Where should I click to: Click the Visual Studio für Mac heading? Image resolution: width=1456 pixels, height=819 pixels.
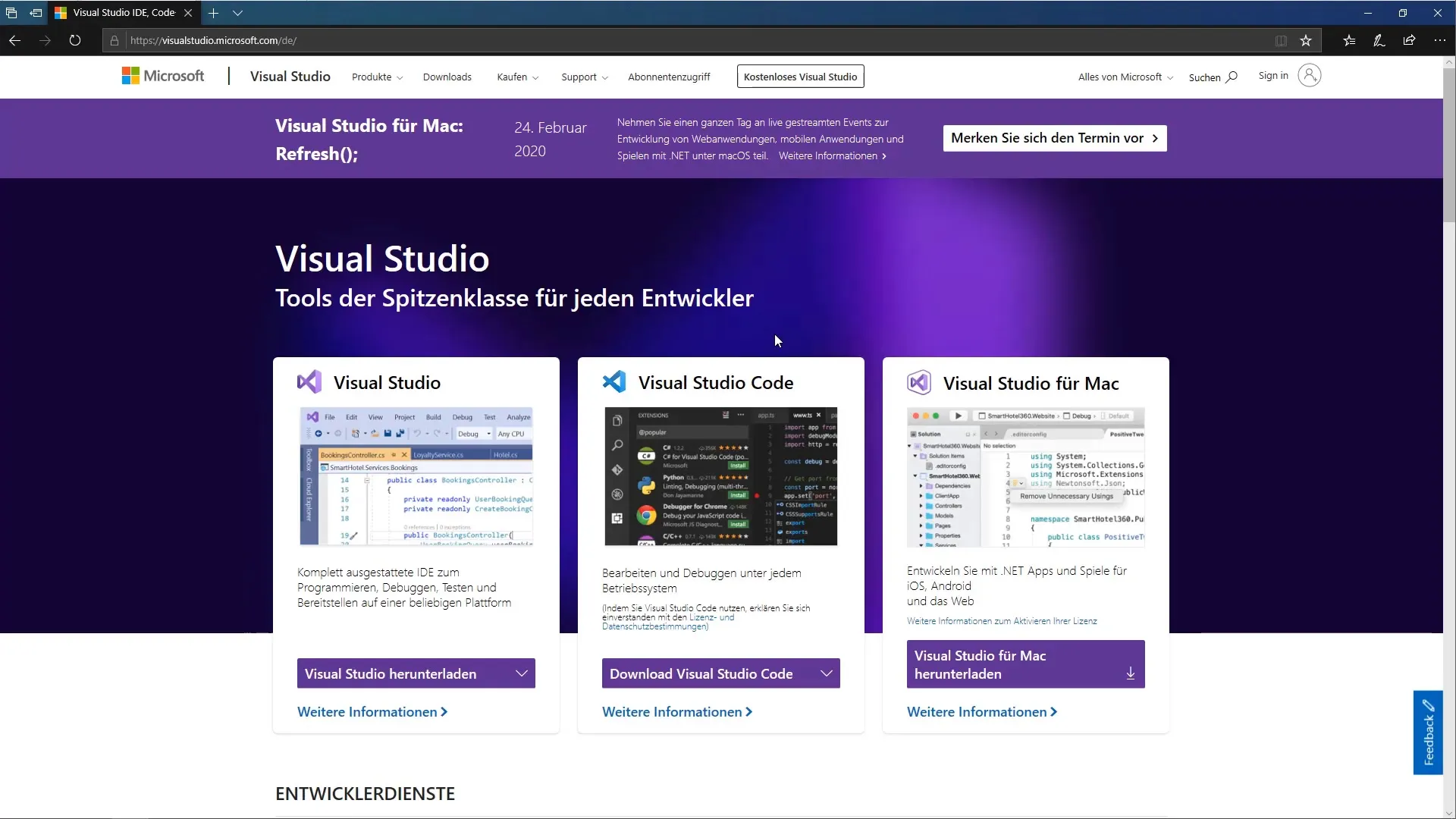pos(1031,384)
